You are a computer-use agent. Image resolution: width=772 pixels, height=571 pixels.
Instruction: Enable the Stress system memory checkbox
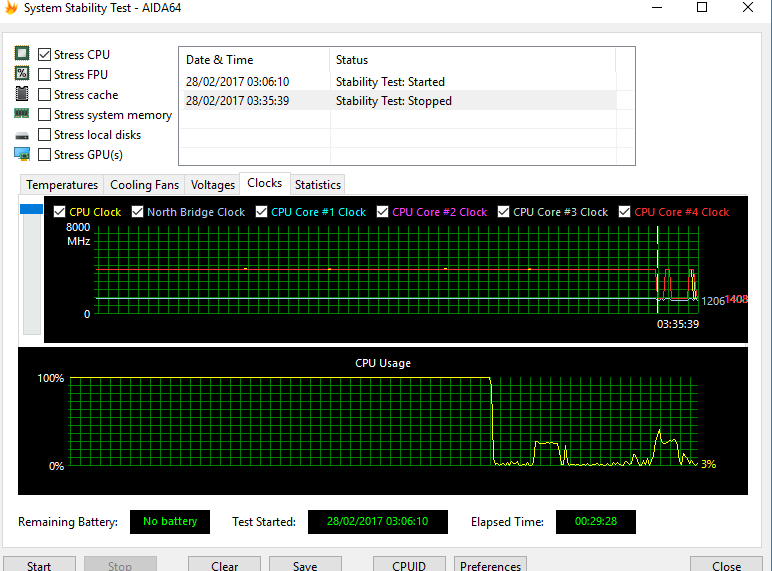[44, 115]
